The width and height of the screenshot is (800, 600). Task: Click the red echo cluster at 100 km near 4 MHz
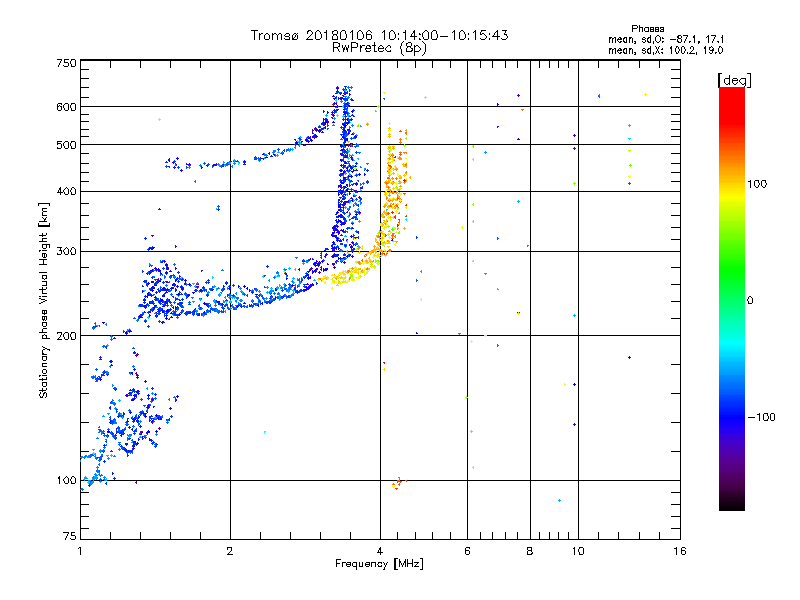click(398, 483)
